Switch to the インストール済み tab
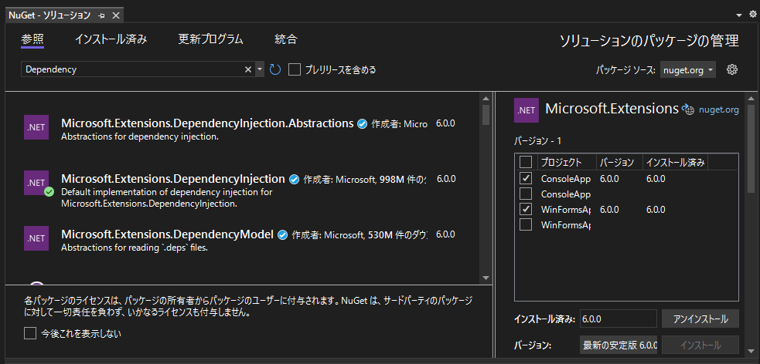Image resolution: width=760 pixels, height=364 pixels. [111, 39]
